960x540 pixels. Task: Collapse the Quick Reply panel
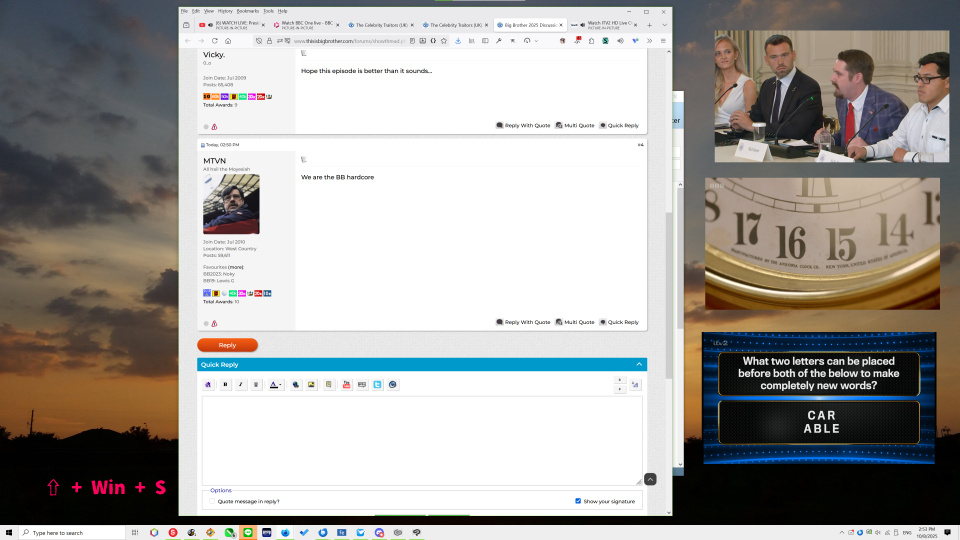639,364
